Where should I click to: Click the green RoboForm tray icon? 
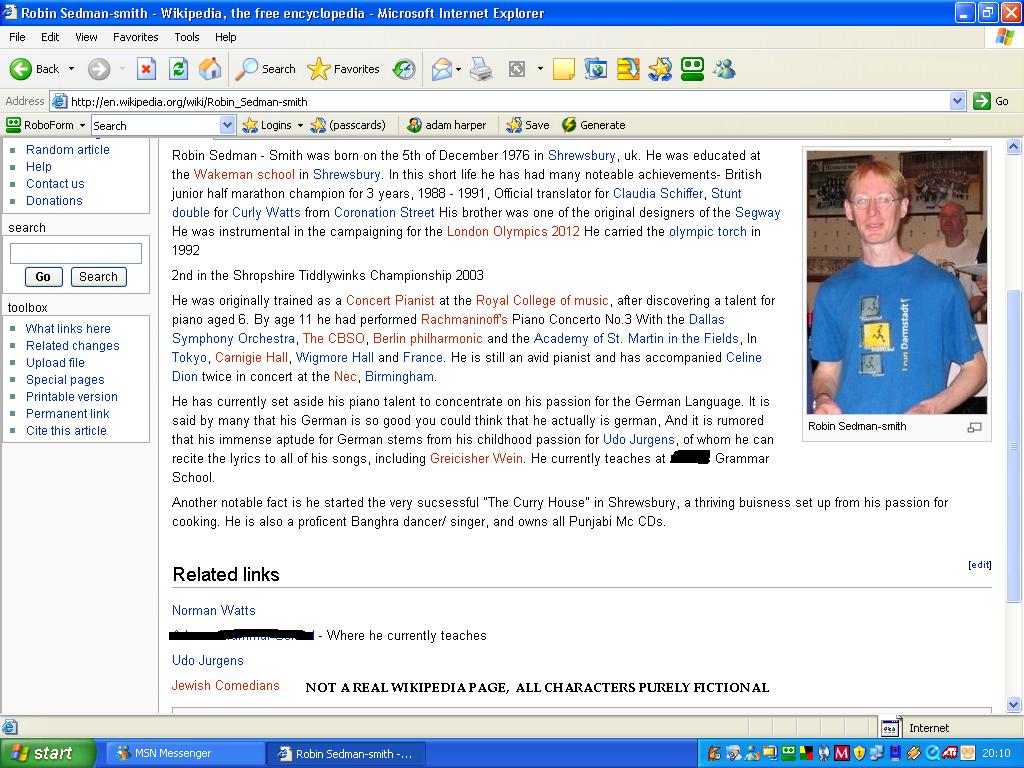[x=789, y=753]
